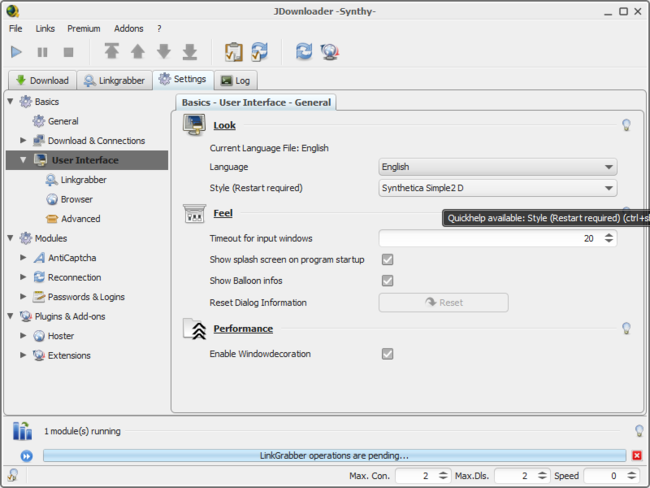
Task: Open quickhelp bulb beside Look heading
Action: [x=626, y=125]
